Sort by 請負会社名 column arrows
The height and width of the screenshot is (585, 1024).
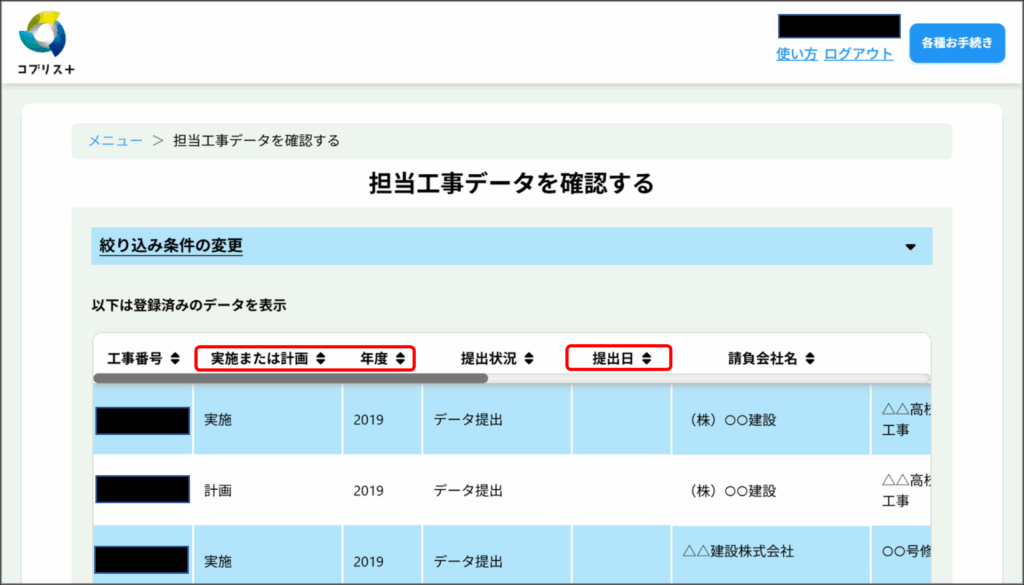(x=809, y=358)
